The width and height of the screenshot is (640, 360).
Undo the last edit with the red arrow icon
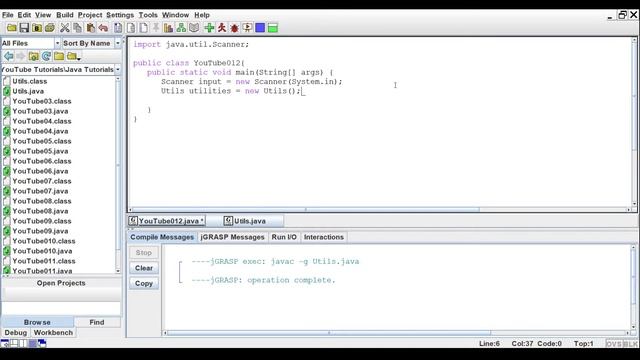(x=103, y=28)
